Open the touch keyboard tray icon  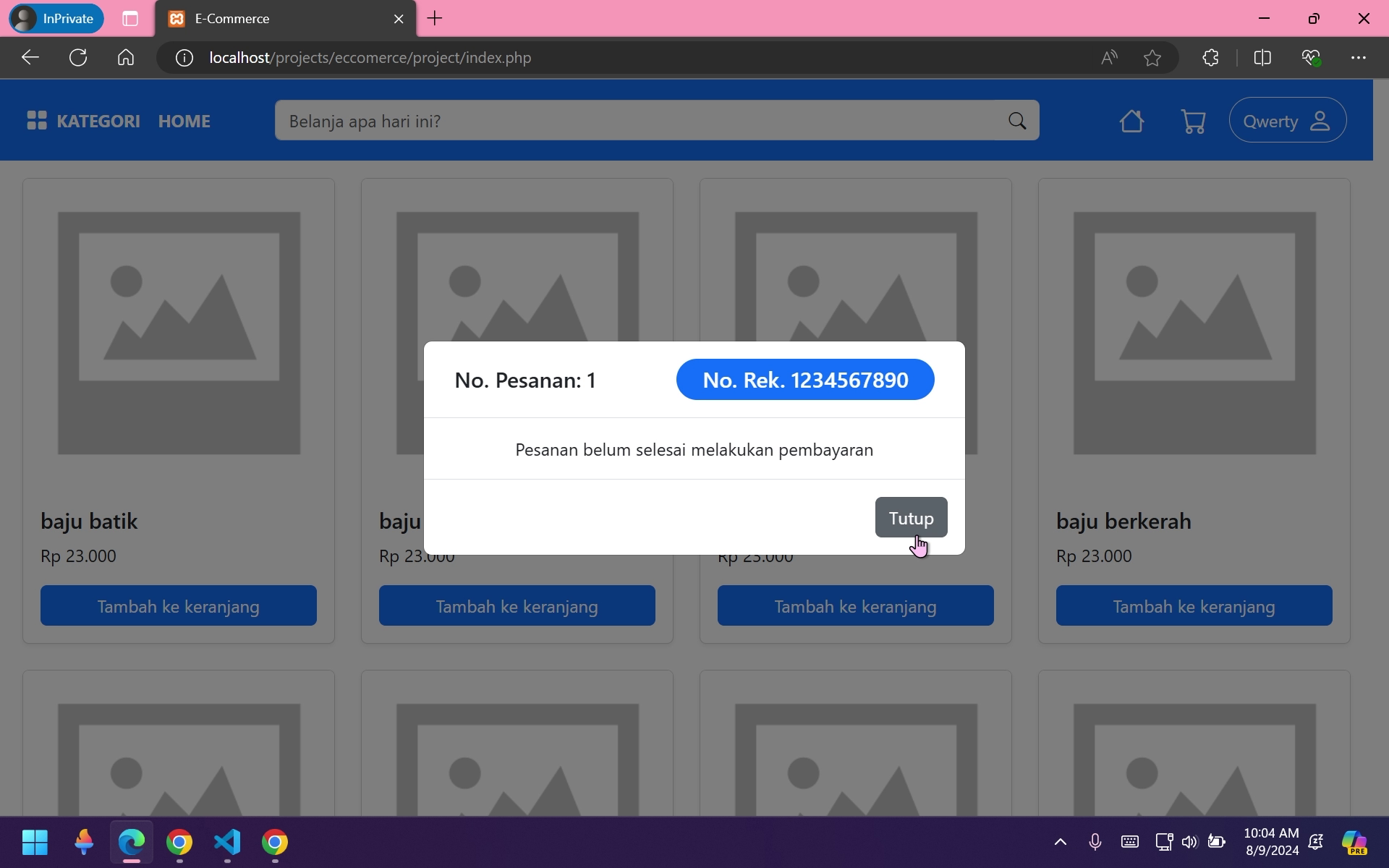coord(1130,842)
